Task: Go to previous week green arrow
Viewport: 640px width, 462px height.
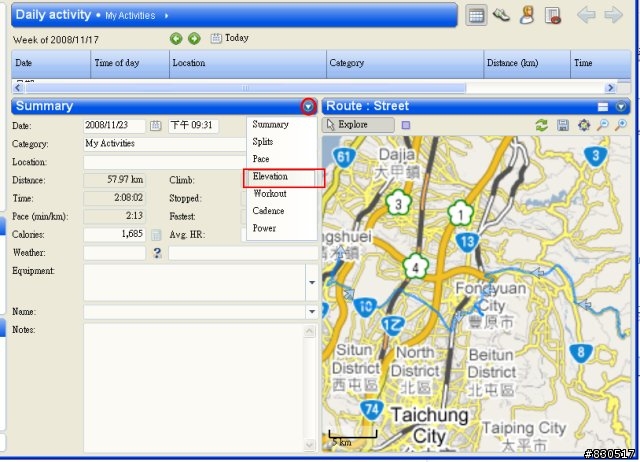Action: coord(176,38)
